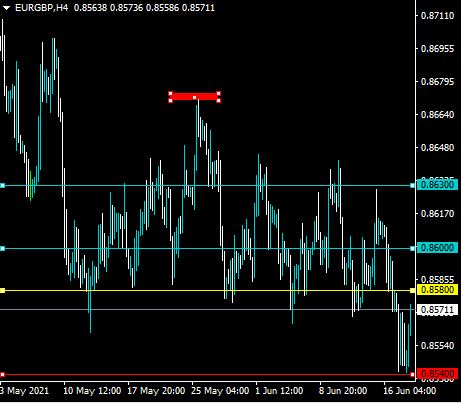Click the 0.86795 price scale label
Viewport: 461px width, 403px height.
click(x=437, y=82)
